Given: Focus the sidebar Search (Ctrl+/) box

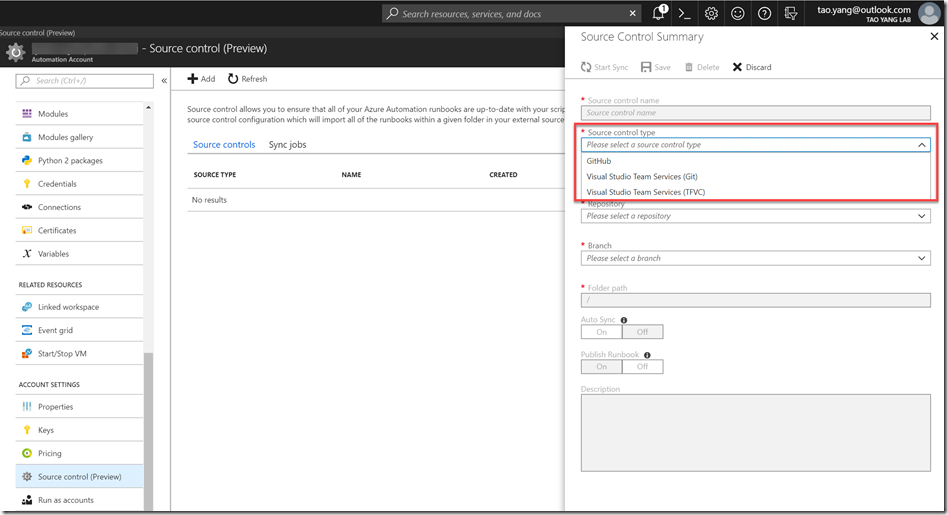Looking at the screenshot, I should 85,80.
